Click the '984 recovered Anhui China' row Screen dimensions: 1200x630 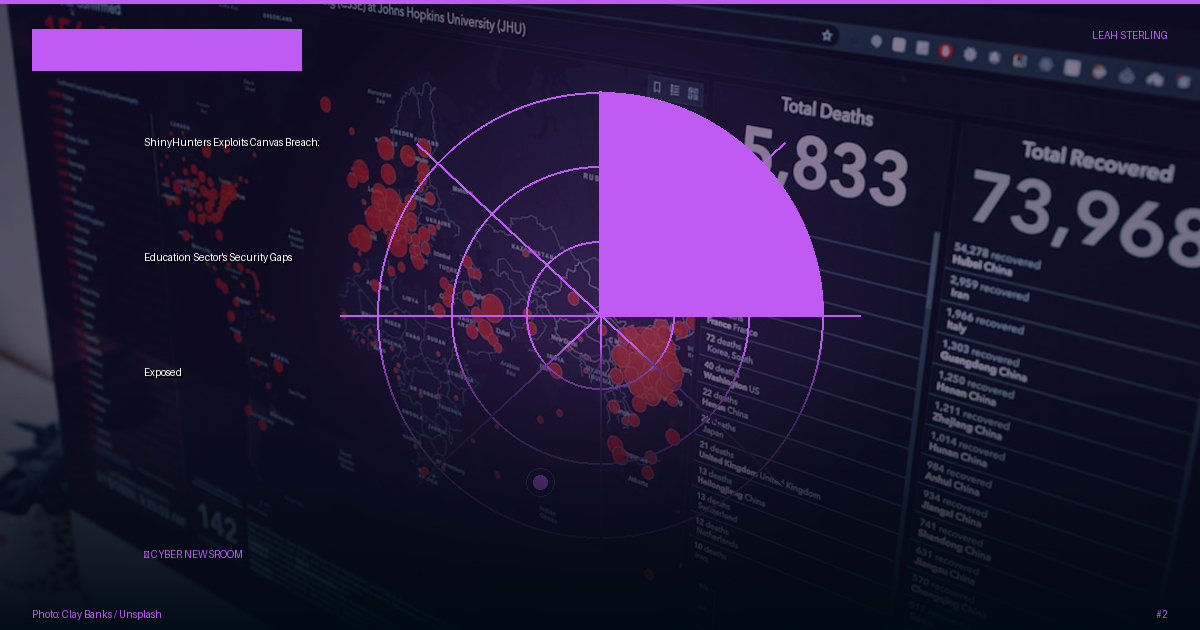tap(958, 480)
